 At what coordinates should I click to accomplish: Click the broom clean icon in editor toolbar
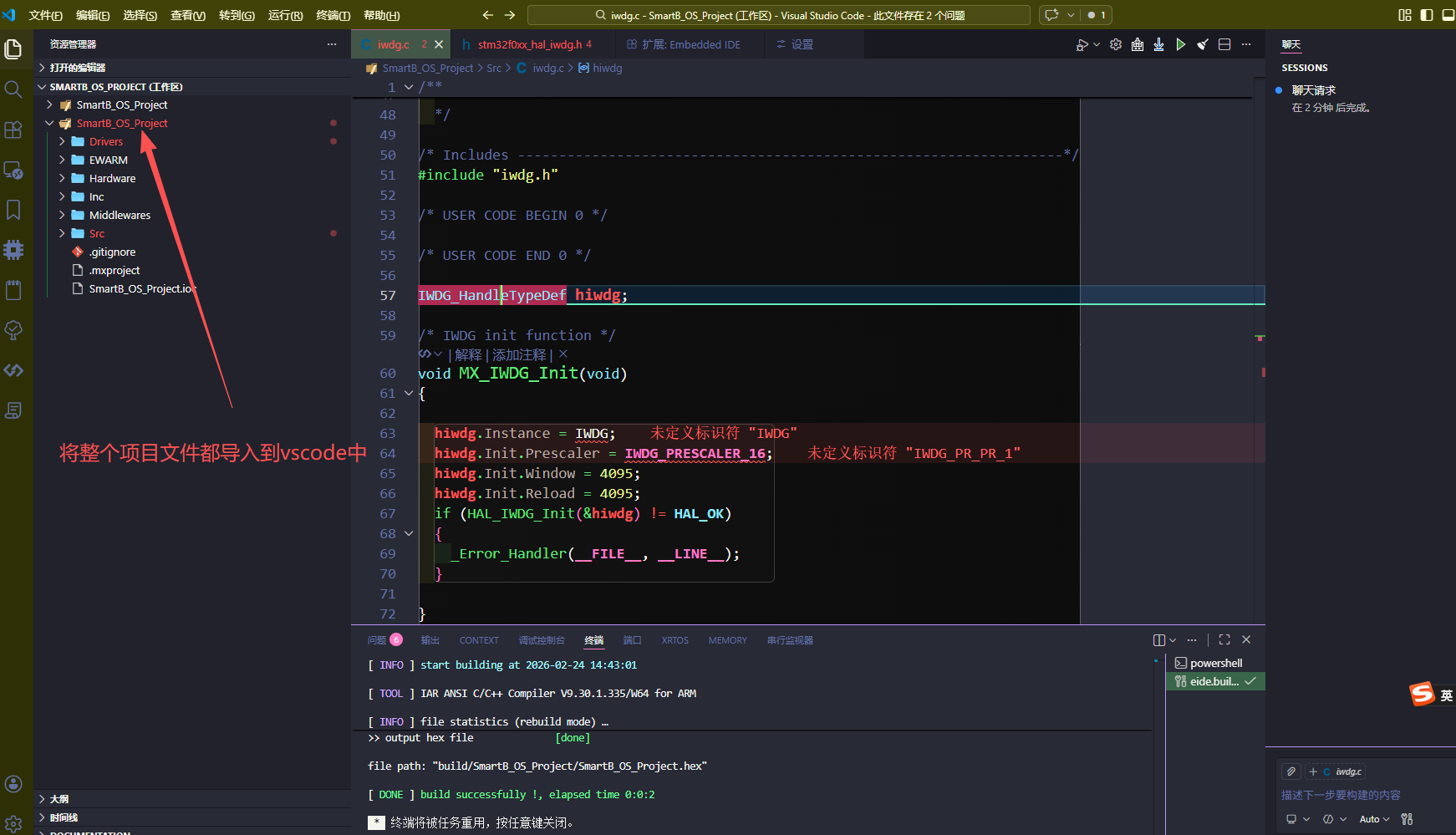[1202, 44]
